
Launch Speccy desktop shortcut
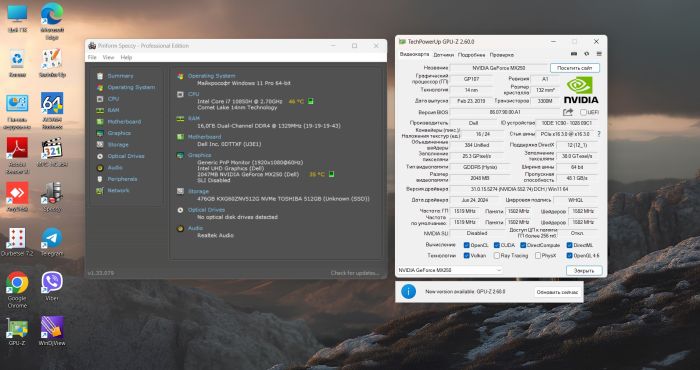point(52,197)
